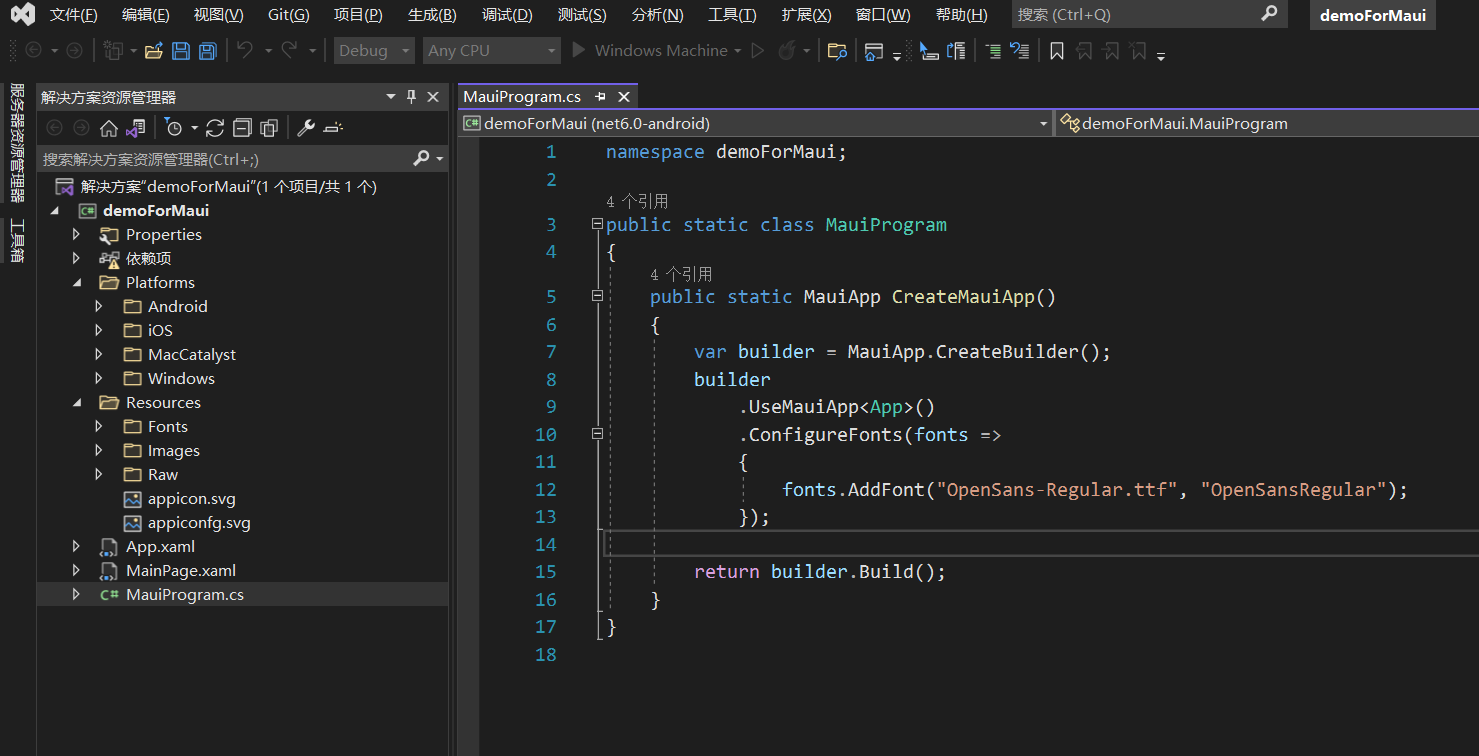This screenshot has height=756, width=1479.
Task: Open the Windows Machine target dropdown arrow
Action: 738,51
